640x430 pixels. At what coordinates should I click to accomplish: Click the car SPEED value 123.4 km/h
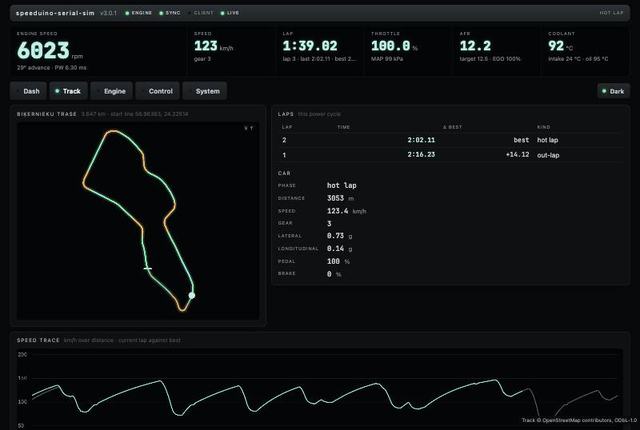[x=346, y=211]
